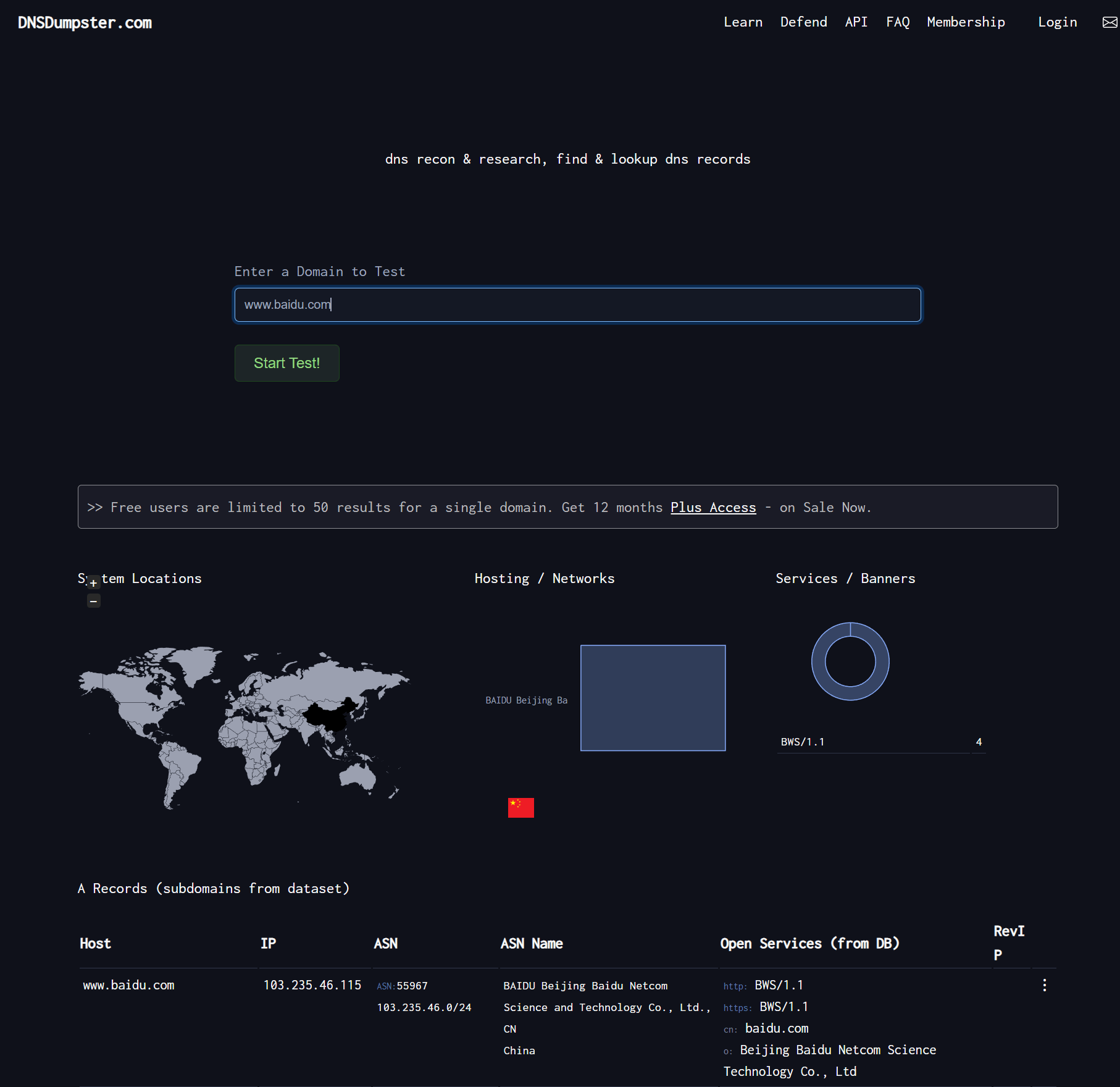Click the http: BWS/1.1 service entry
This screenshot has width=1120, height=1087.
763,985
